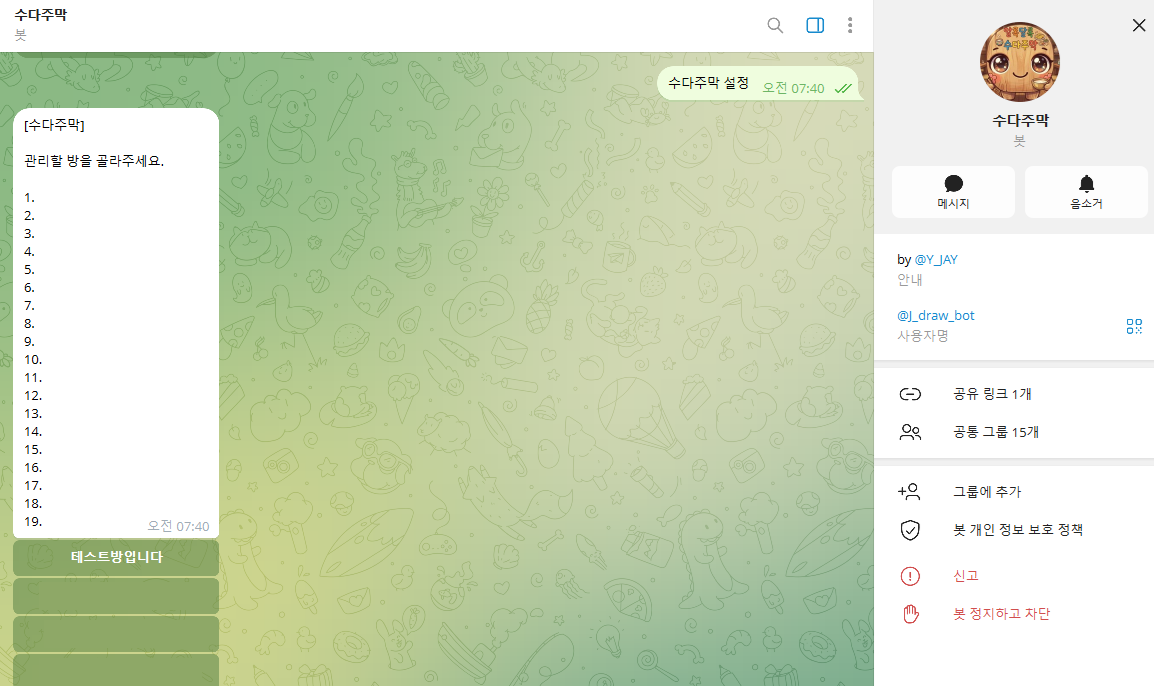Click the @J_draw_bot username
The image size is (1154, 686).
click(935, 315)
